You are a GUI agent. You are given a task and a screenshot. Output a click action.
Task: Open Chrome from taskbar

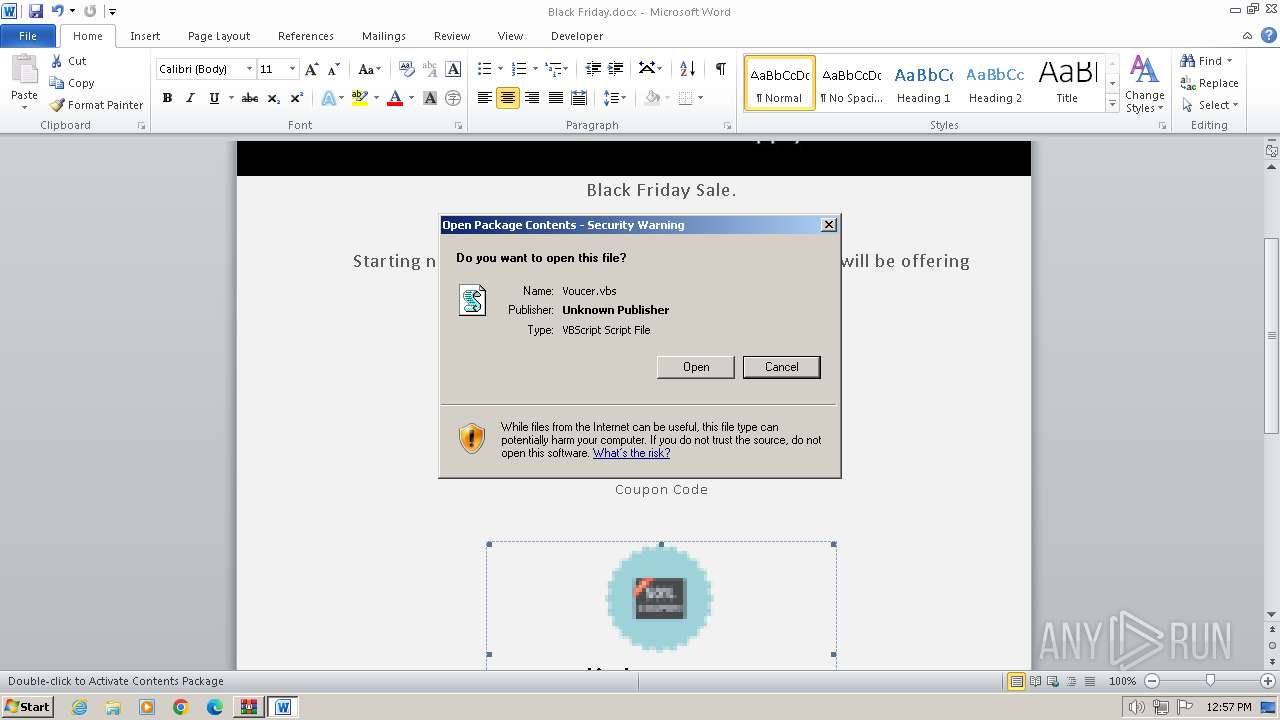(180, 707)
